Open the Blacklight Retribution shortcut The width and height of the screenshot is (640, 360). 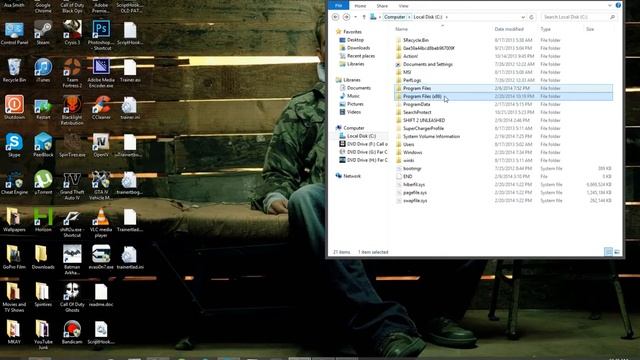pos(72,110)
